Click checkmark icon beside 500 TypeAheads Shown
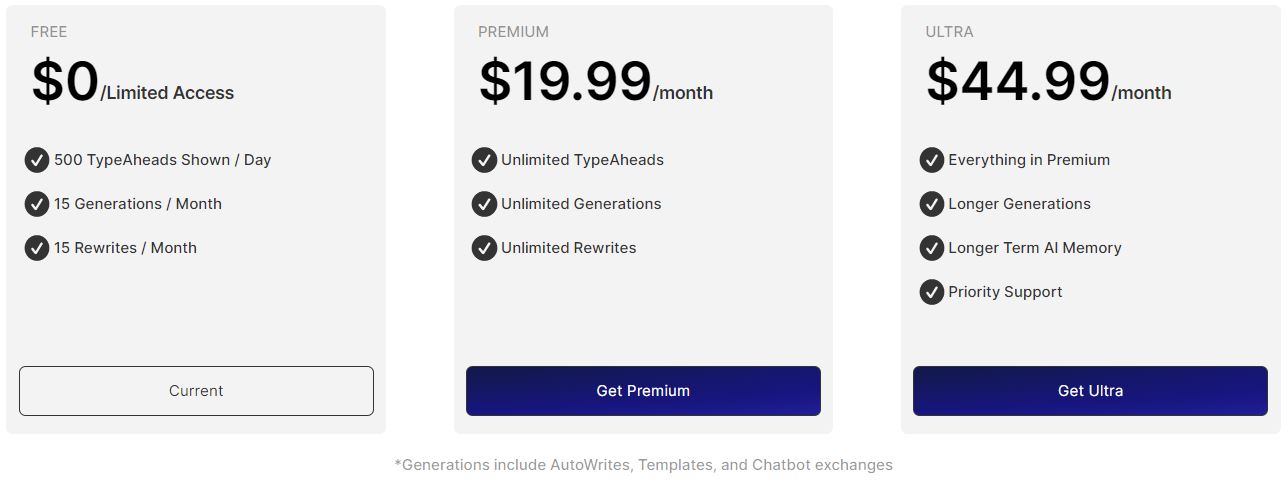Viewport: 1288px width, 485px height. (x=37, y=160)
